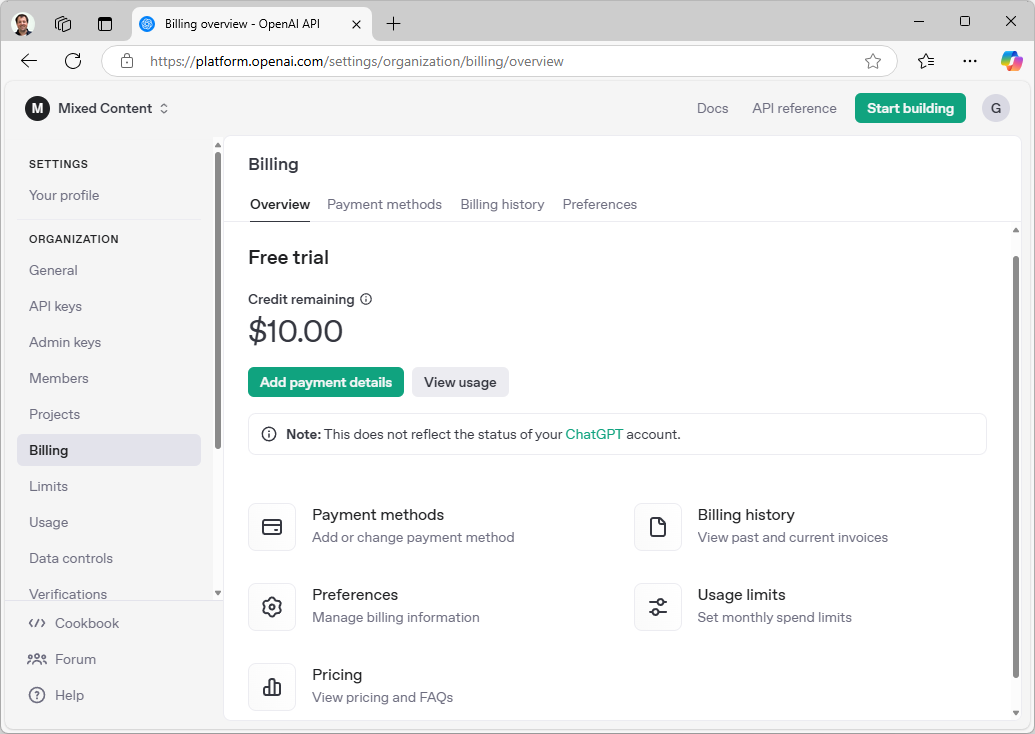1035x734 pixels.
Task: Open the Usage limits card title
Action: 741,595
